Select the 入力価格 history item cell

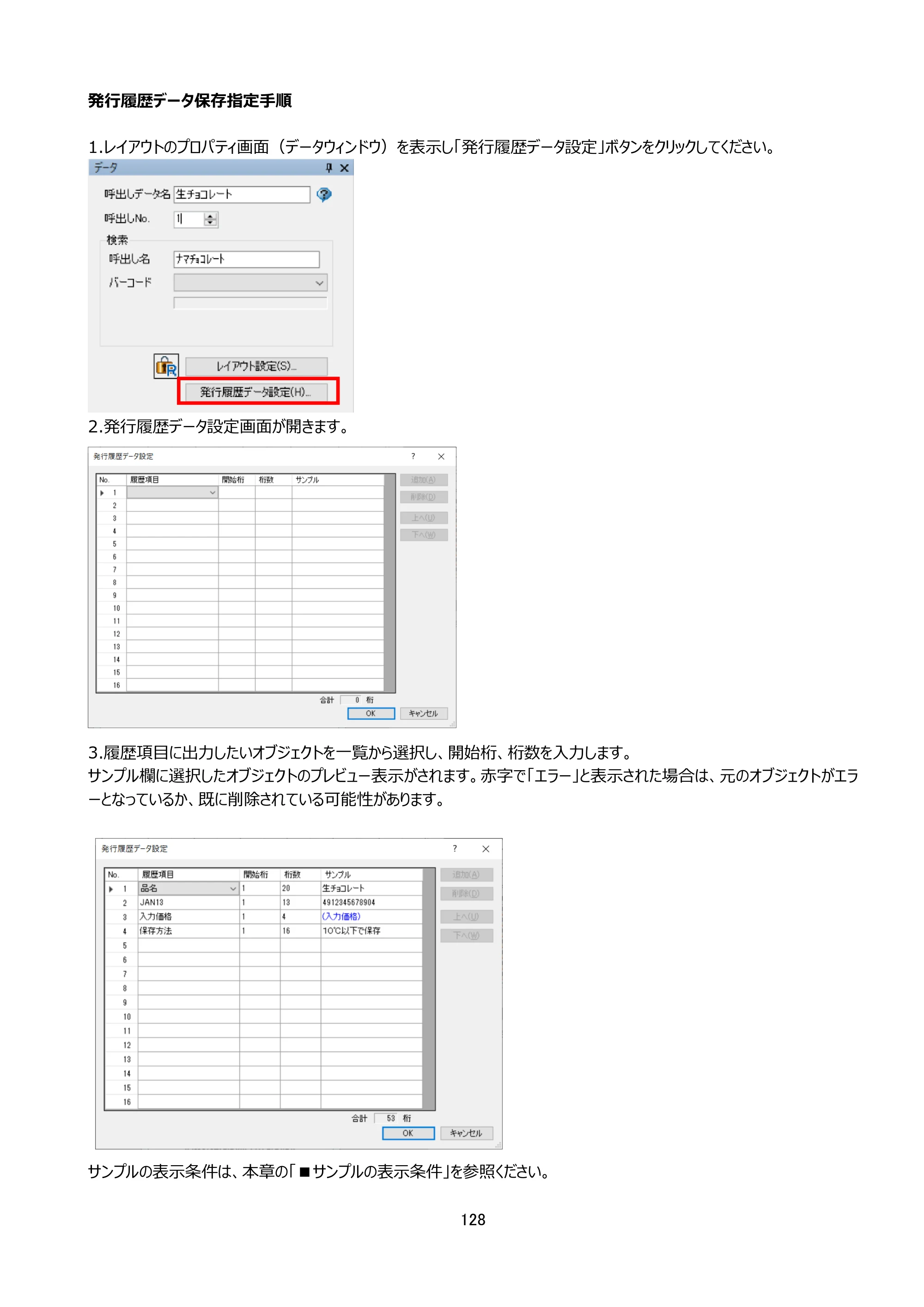pyautogui.click(x=188, y=917)
